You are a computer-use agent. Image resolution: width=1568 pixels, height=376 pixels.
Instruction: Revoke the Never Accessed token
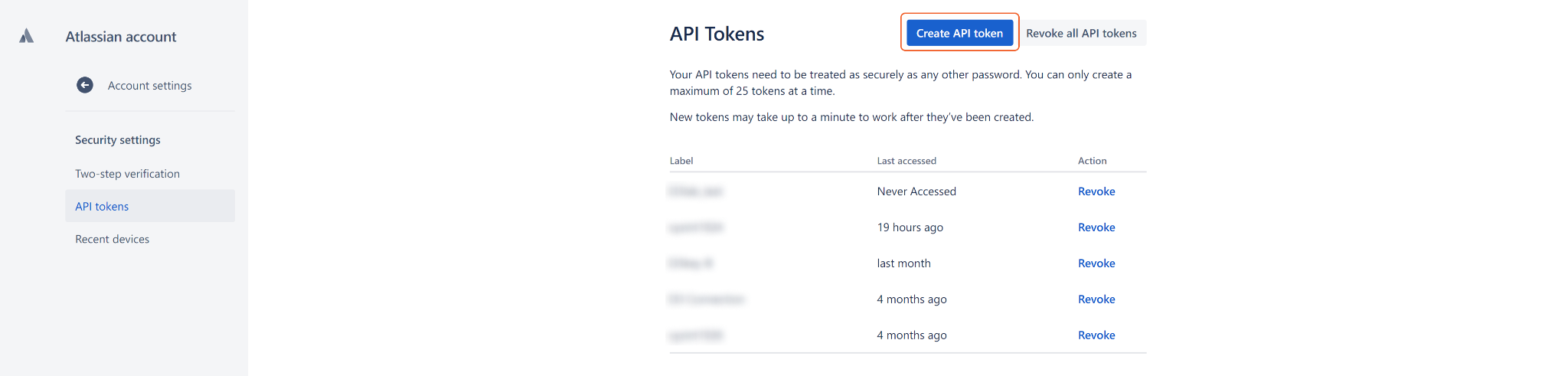1096,191
